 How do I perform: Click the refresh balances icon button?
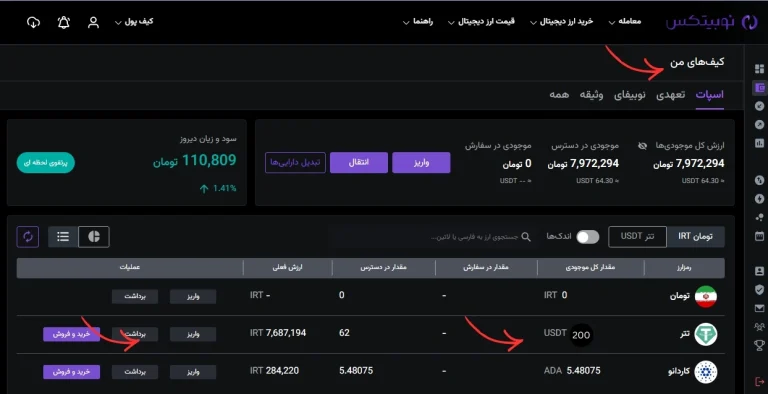27,237
